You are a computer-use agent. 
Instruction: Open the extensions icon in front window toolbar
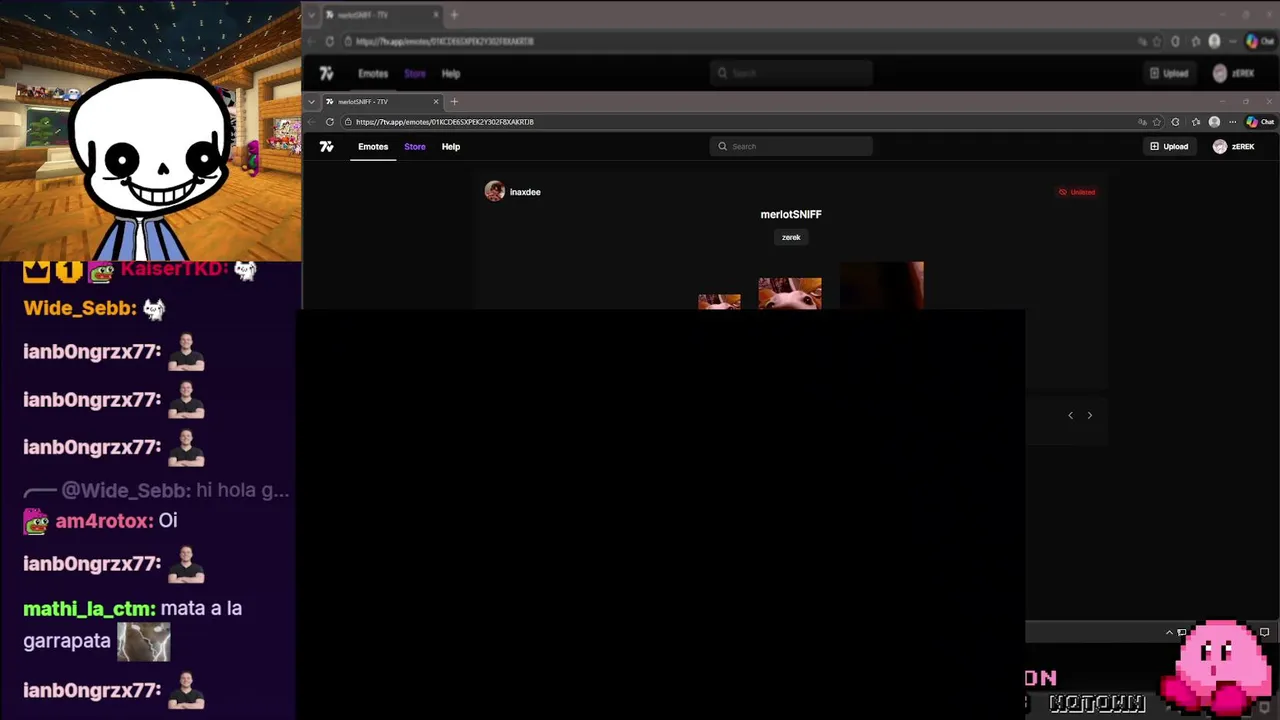(x=1175, y=122)
